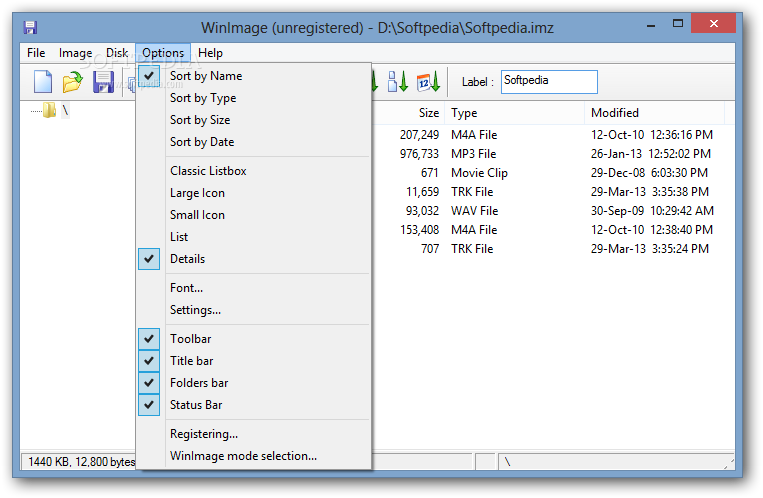Open the Image menu
The width and height of the screenshot is (763, 498).
coord(75,53)
